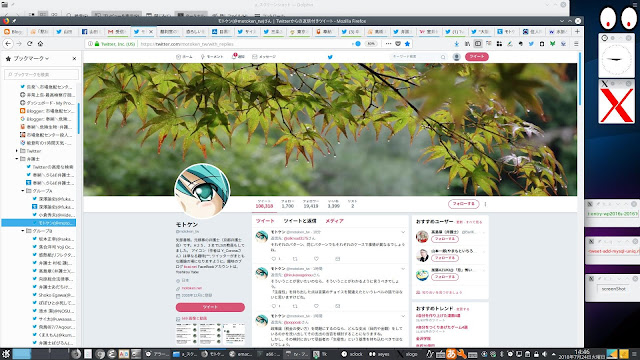Click the taskbar date and time clock
Image resolution: width=640 pixels, height=360 pixels.
click(581, 354)
